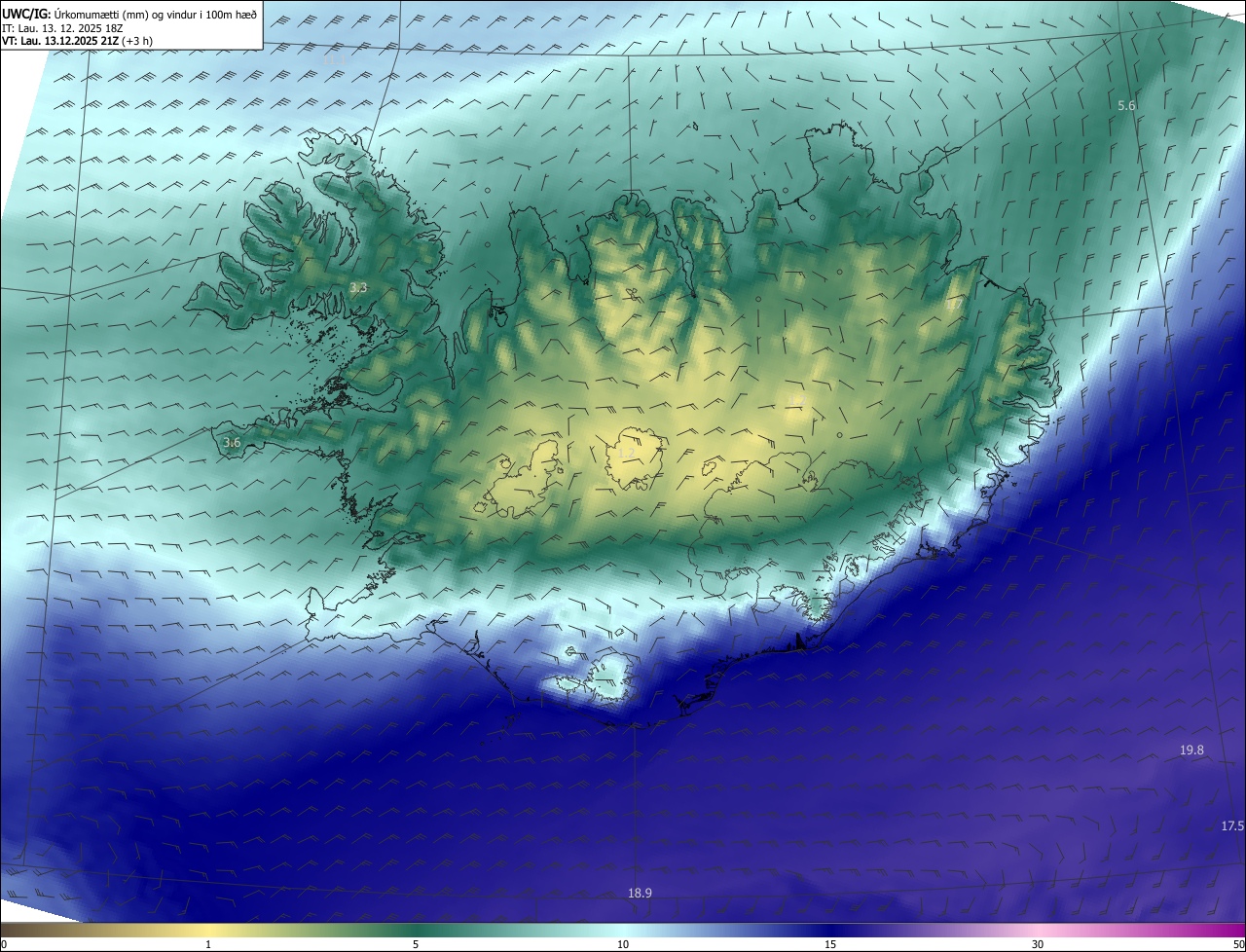
Task: Click the 18.9 value label south of Iceland
Action: [x=640, y=893]
